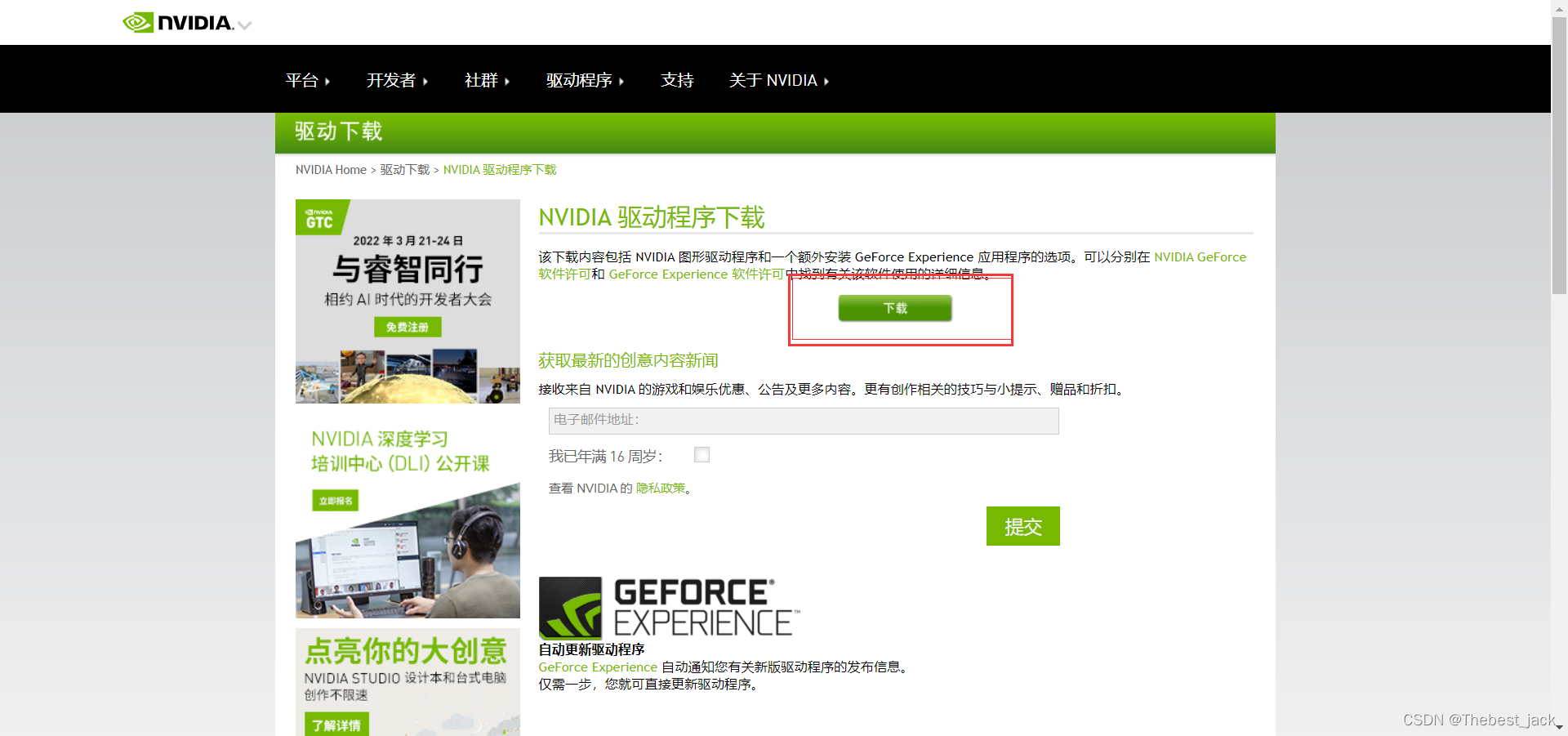This screenshot has height=736, width=1568.
Task: Open the 关于 NVIDIA menu
Action: pos(779,80)
